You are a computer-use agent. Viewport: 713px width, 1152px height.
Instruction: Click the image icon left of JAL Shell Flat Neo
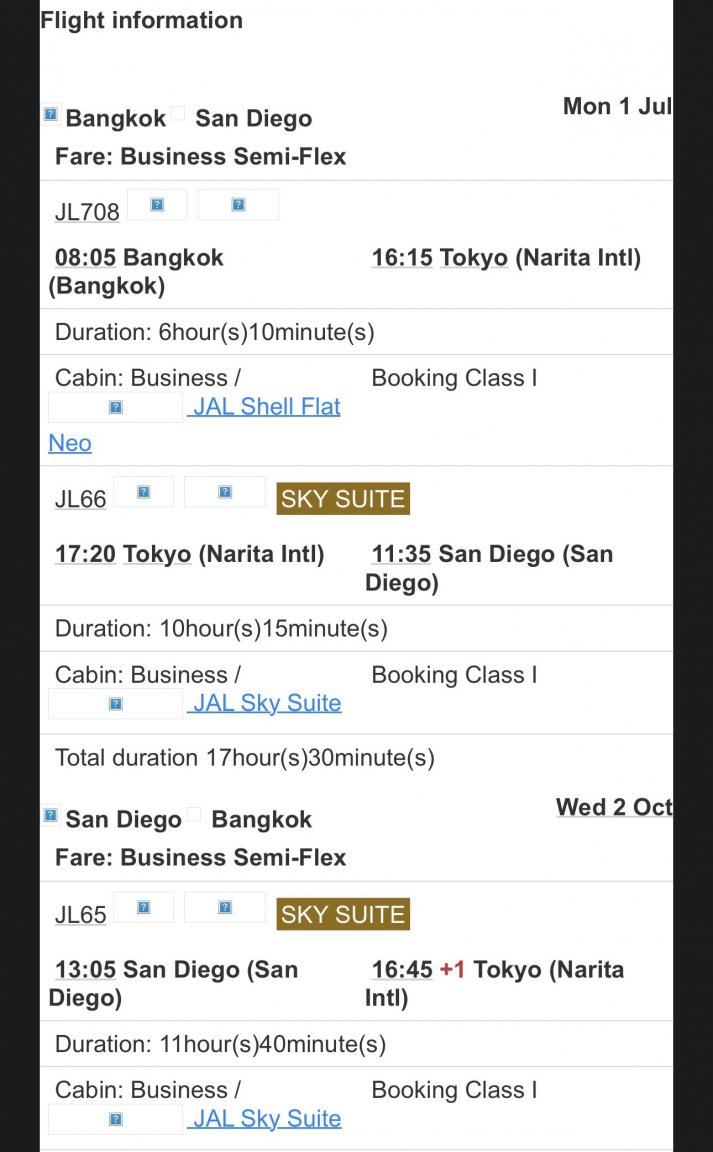pos(115,407)
